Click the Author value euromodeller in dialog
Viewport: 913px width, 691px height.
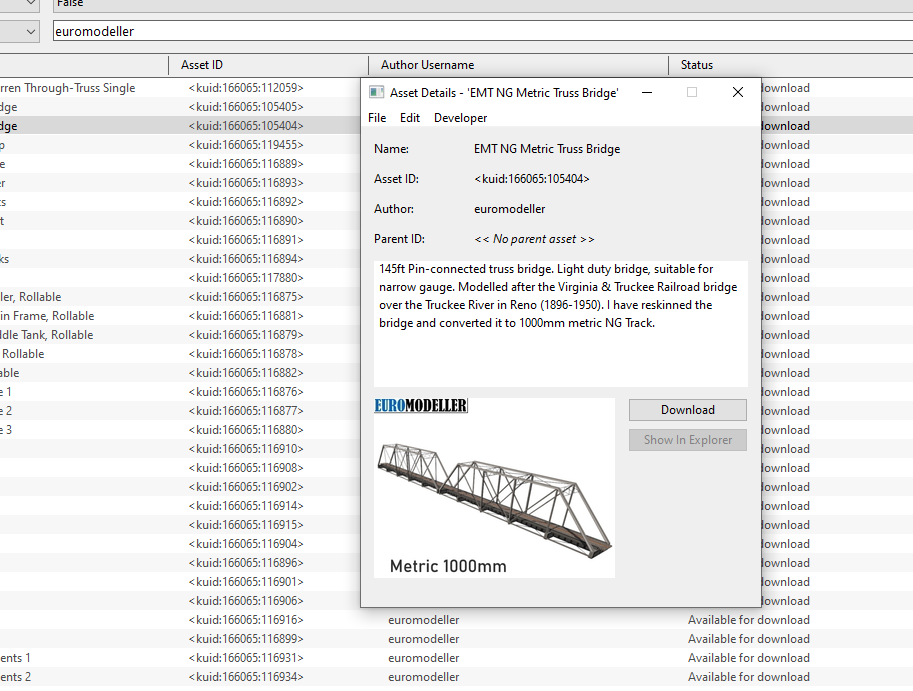tap(509, 209)
